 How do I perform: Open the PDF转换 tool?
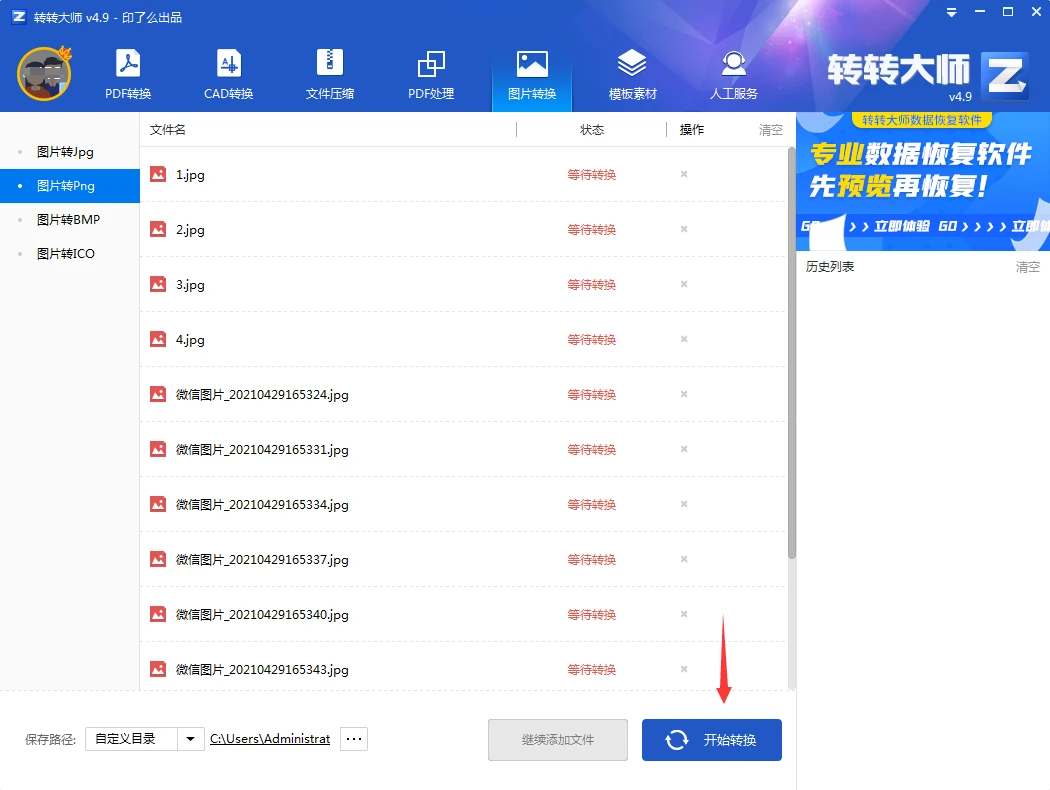coord(128,72)
